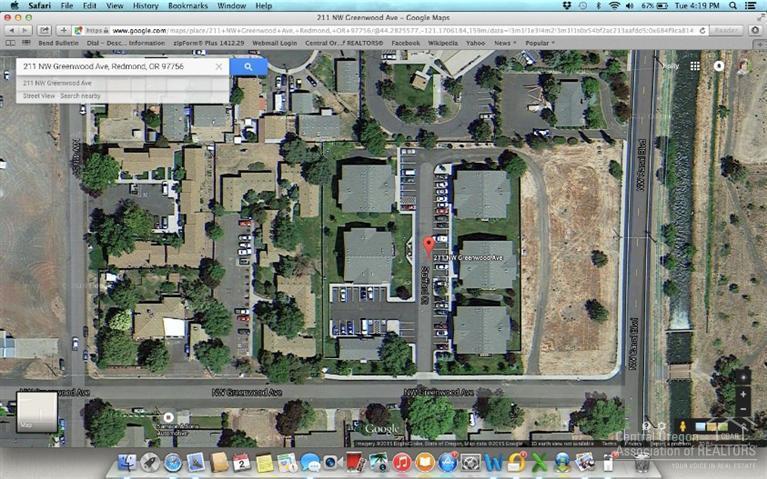This screenshot has height=479, width=767.
Task: Open the Bookmarks menu in menu bar
Action: pyautogui.click(x=186, y=6)
